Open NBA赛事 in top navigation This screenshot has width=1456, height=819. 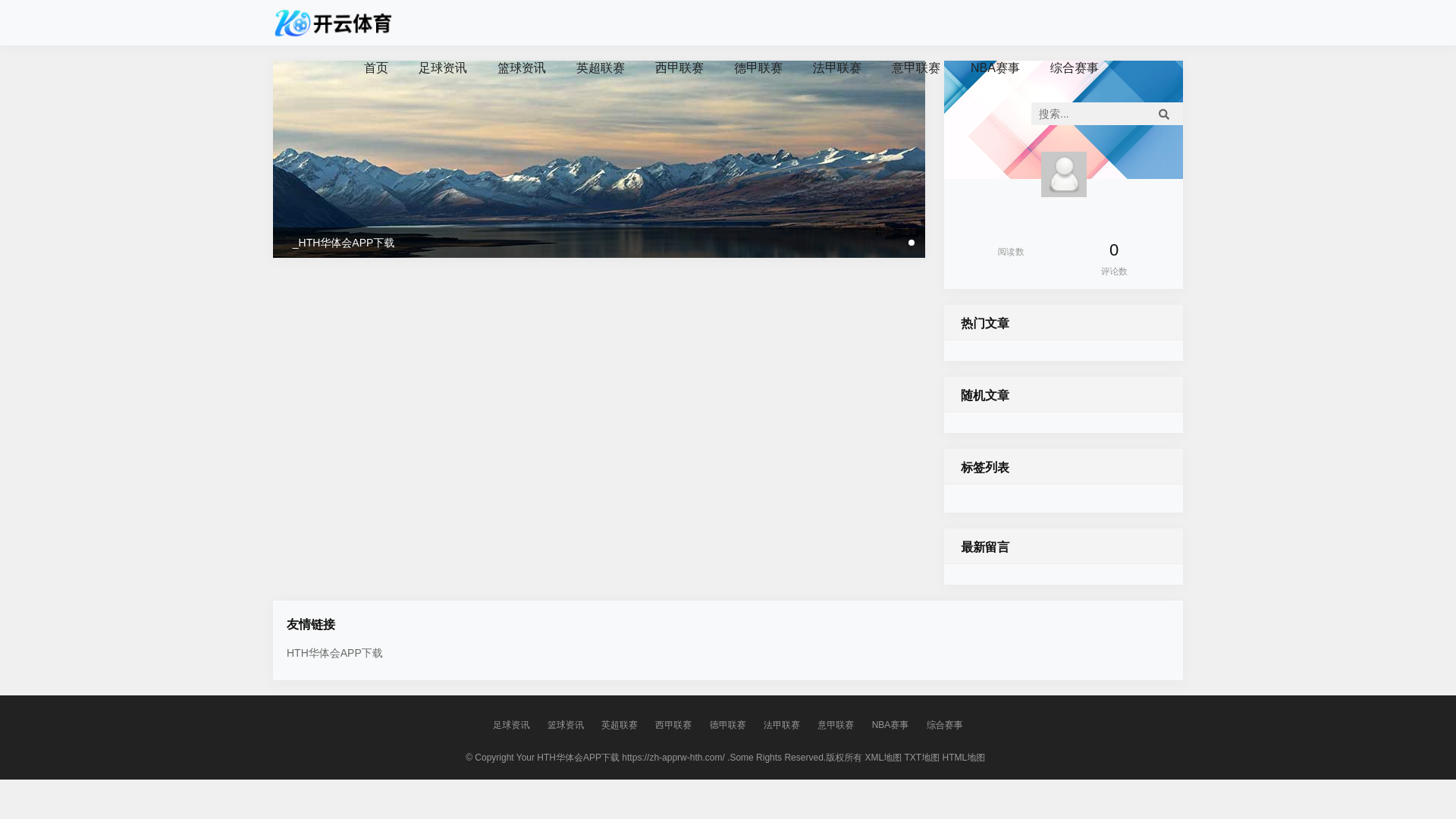(995, 68)
